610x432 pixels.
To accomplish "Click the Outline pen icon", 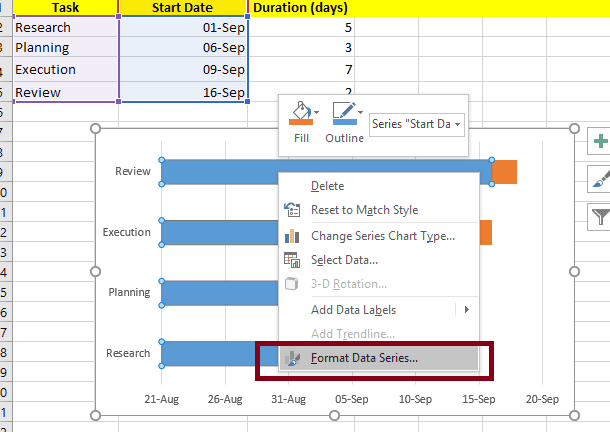I will click(x=344, y=114).
